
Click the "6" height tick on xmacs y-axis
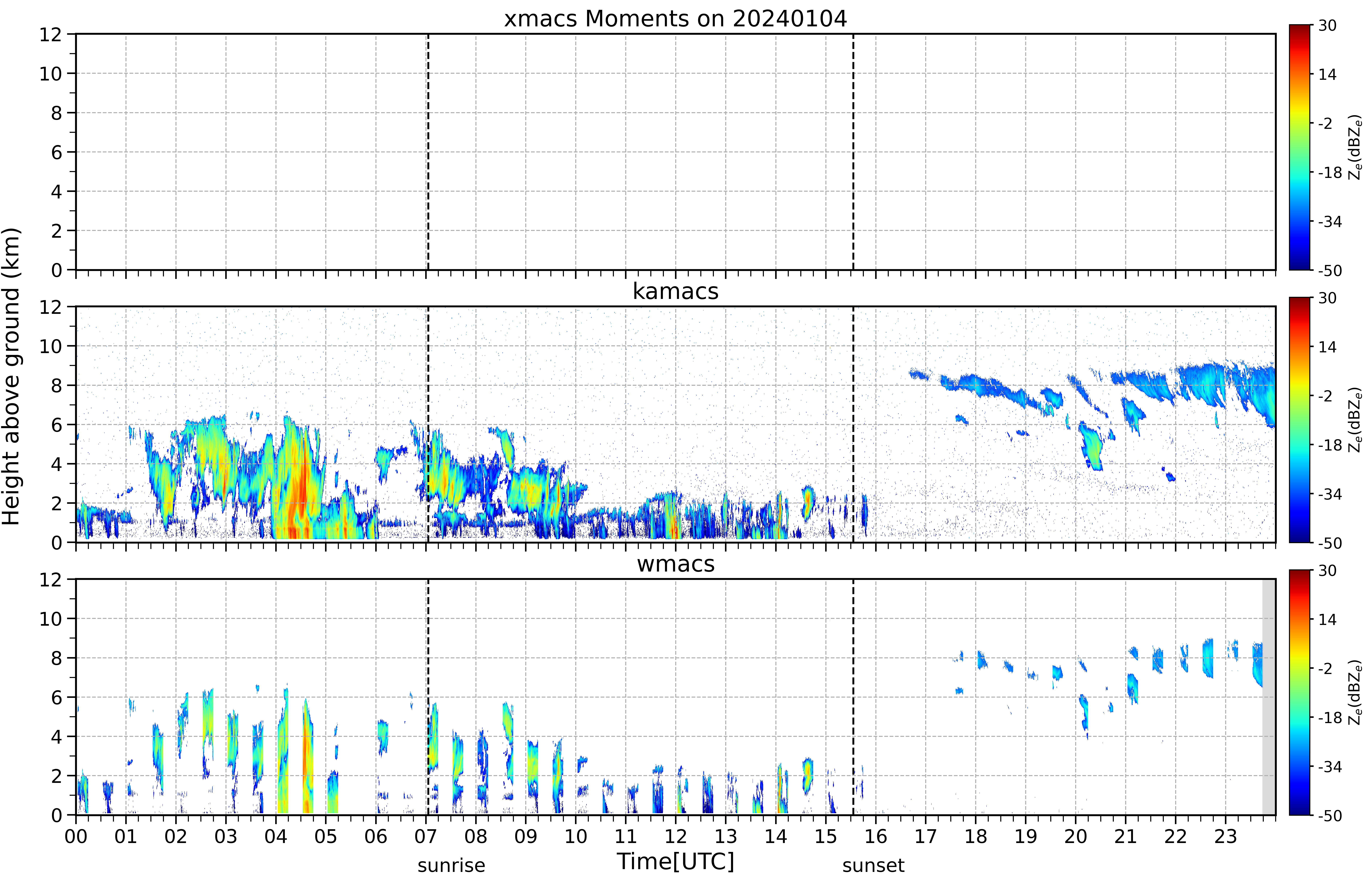click(x=56, y=152)
